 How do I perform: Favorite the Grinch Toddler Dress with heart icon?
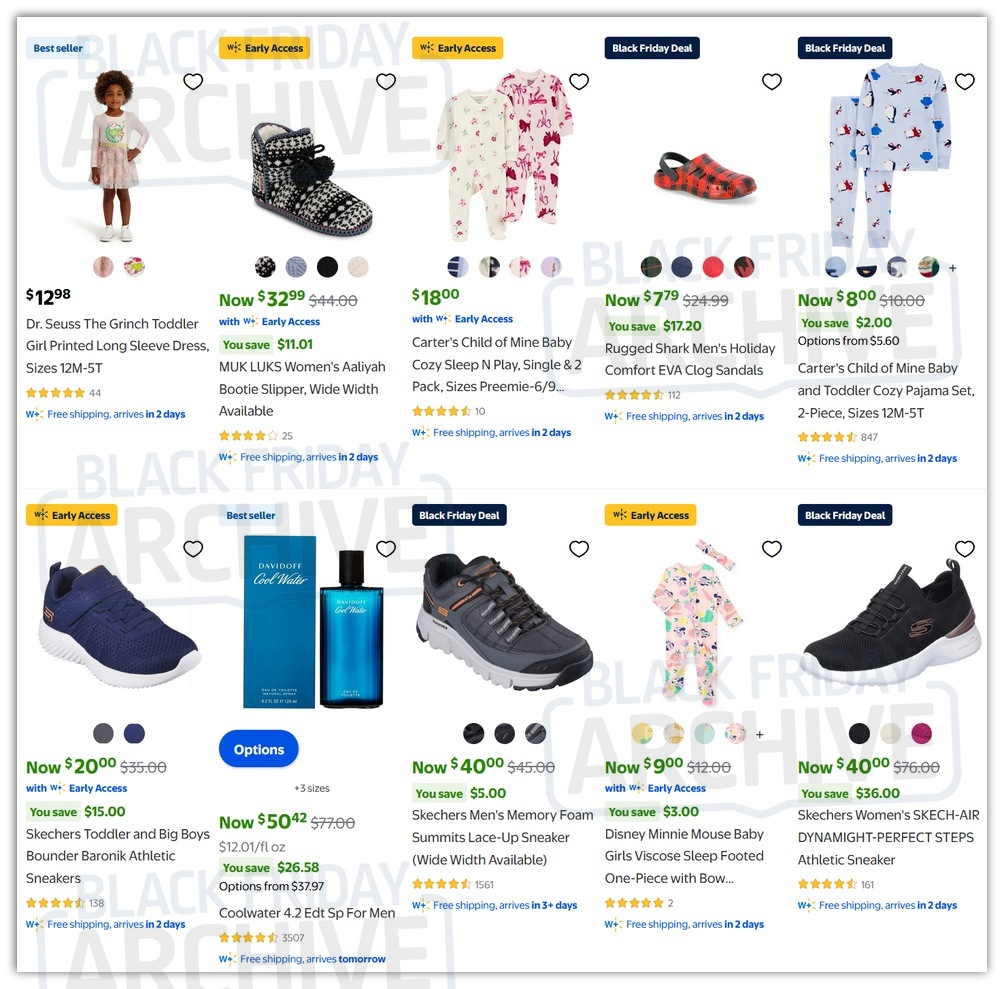pyautogui.click(x=193, y=81)
